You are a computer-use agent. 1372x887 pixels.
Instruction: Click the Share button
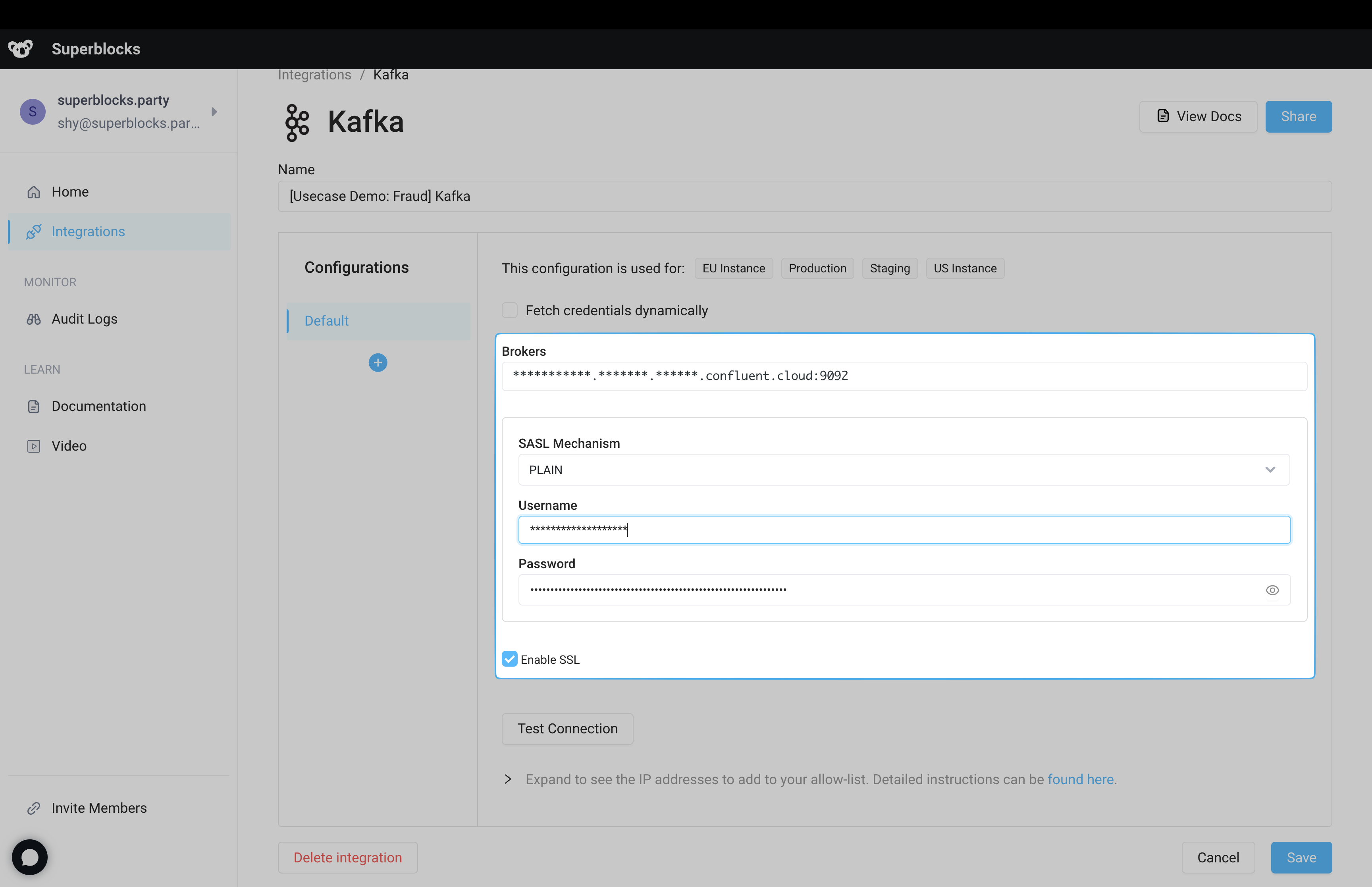click(1298, 116)
